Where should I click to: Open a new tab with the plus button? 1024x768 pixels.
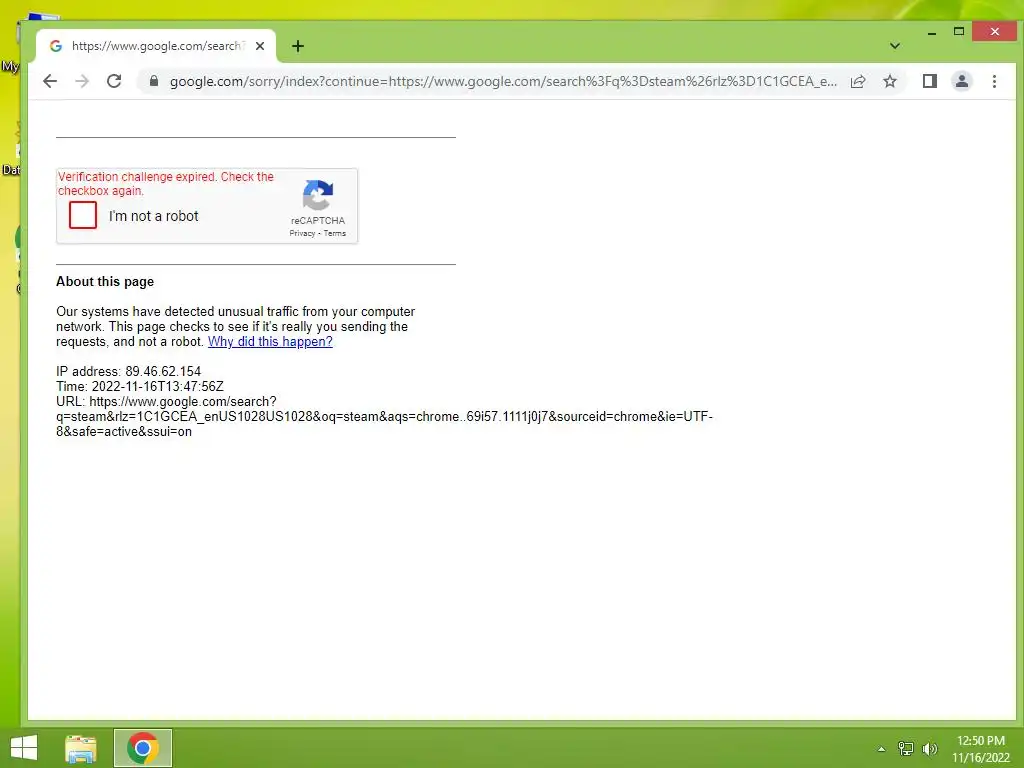tap(298, 46)
